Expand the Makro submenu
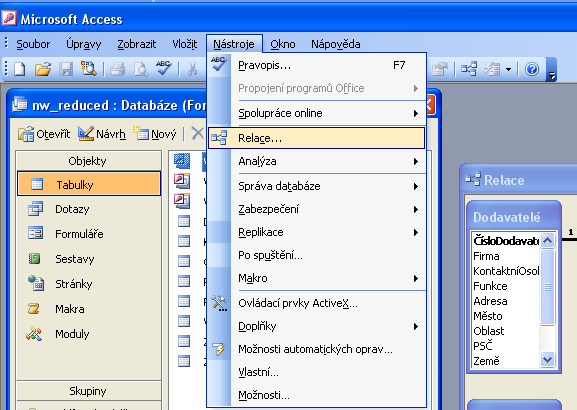 point(316,278)
